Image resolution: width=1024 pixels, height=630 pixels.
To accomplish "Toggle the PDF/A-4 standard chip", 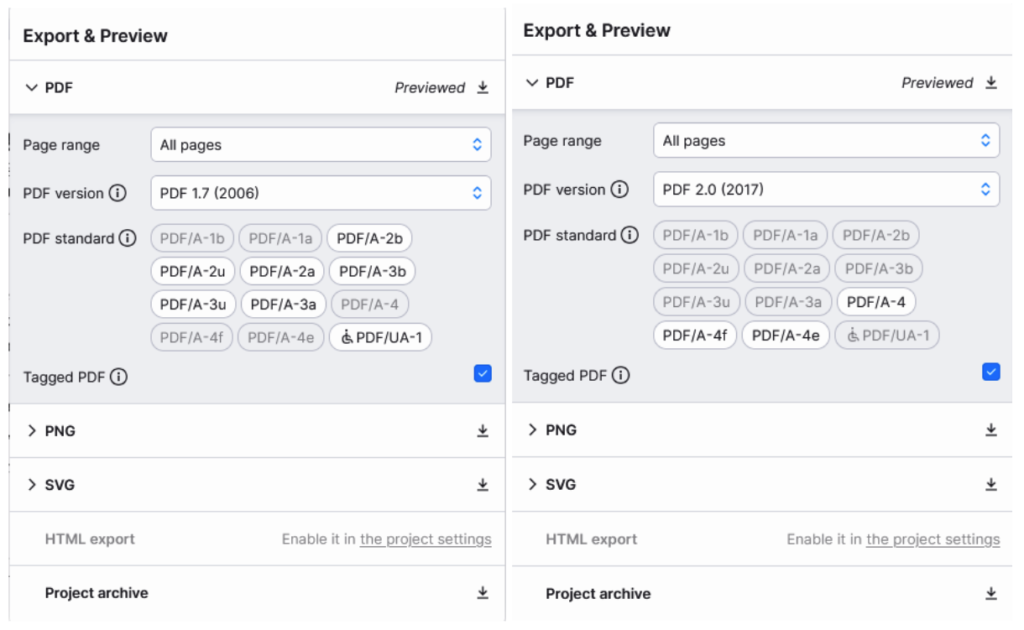I will [875, 301].
